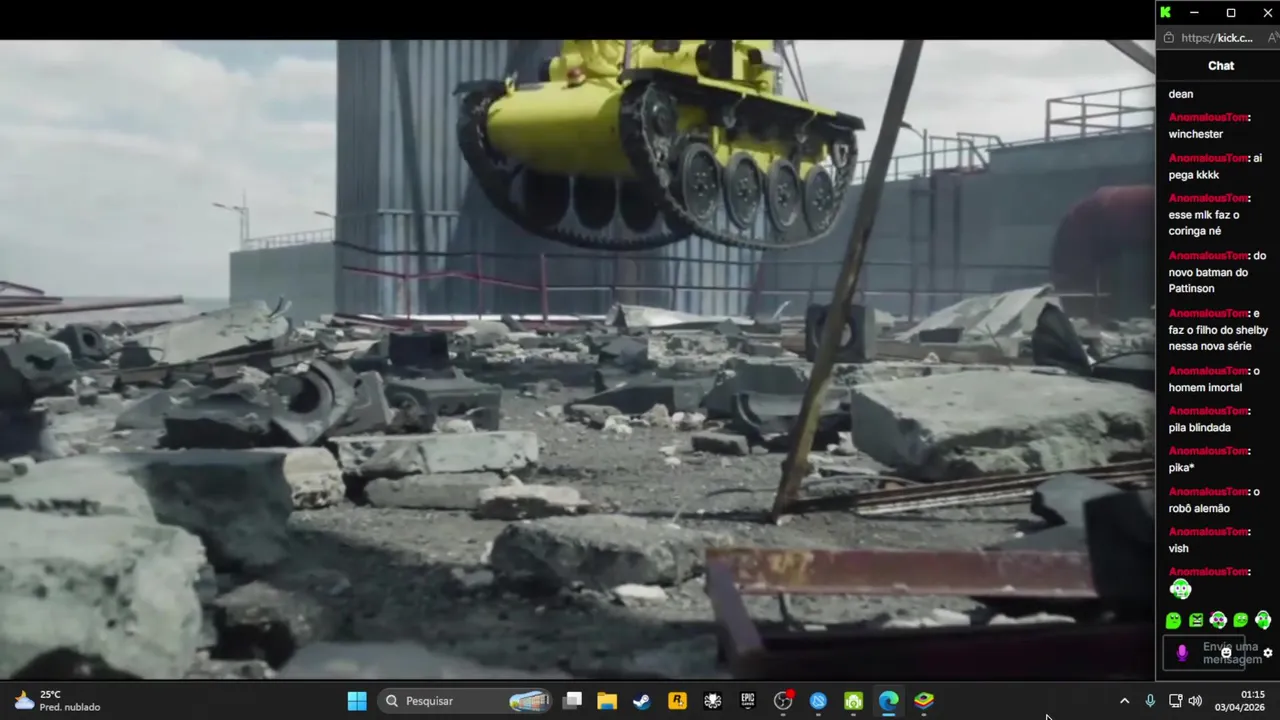
Task: Open BlueStacks from the taskbar
Action: (924, 701)
